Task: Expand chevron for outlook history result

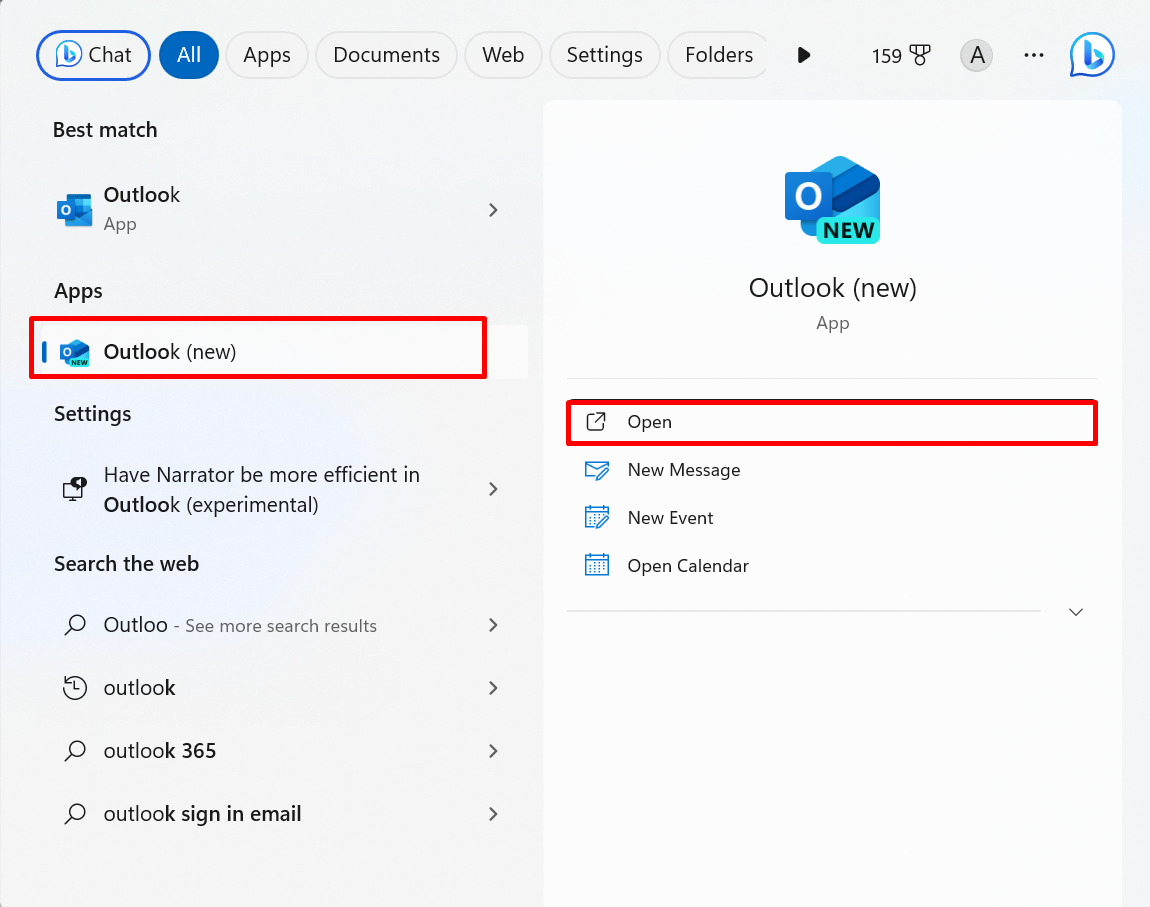Action: pos(493,688)
